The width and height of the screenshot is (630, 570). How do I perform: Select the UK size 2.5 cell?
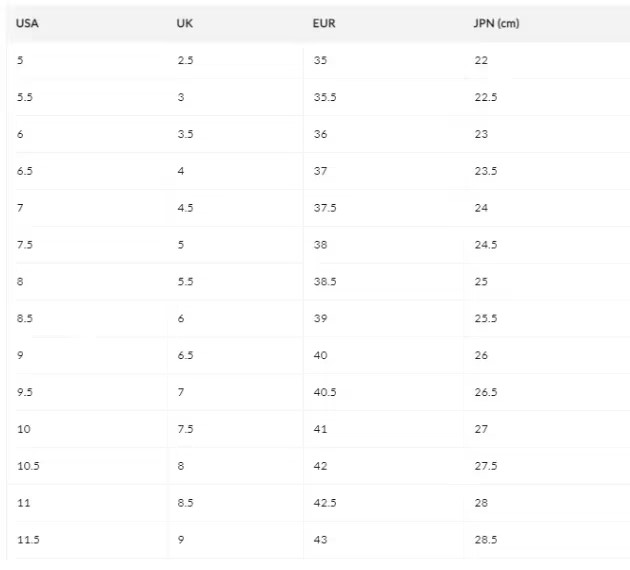pos(185,60)
